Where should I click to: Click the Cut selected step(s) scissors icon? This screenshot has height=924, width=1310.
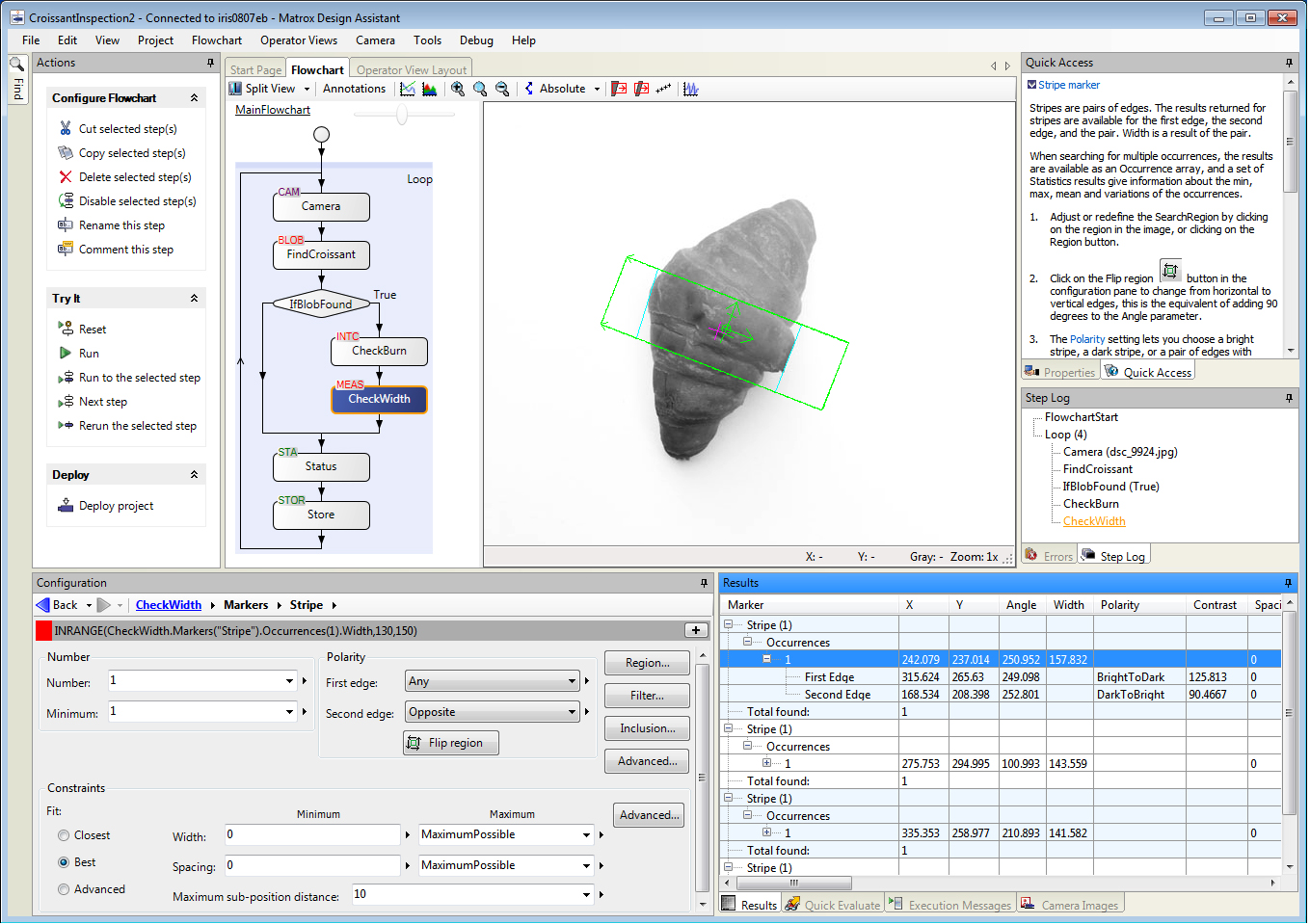pyautogui.click(x=66, y=128)
